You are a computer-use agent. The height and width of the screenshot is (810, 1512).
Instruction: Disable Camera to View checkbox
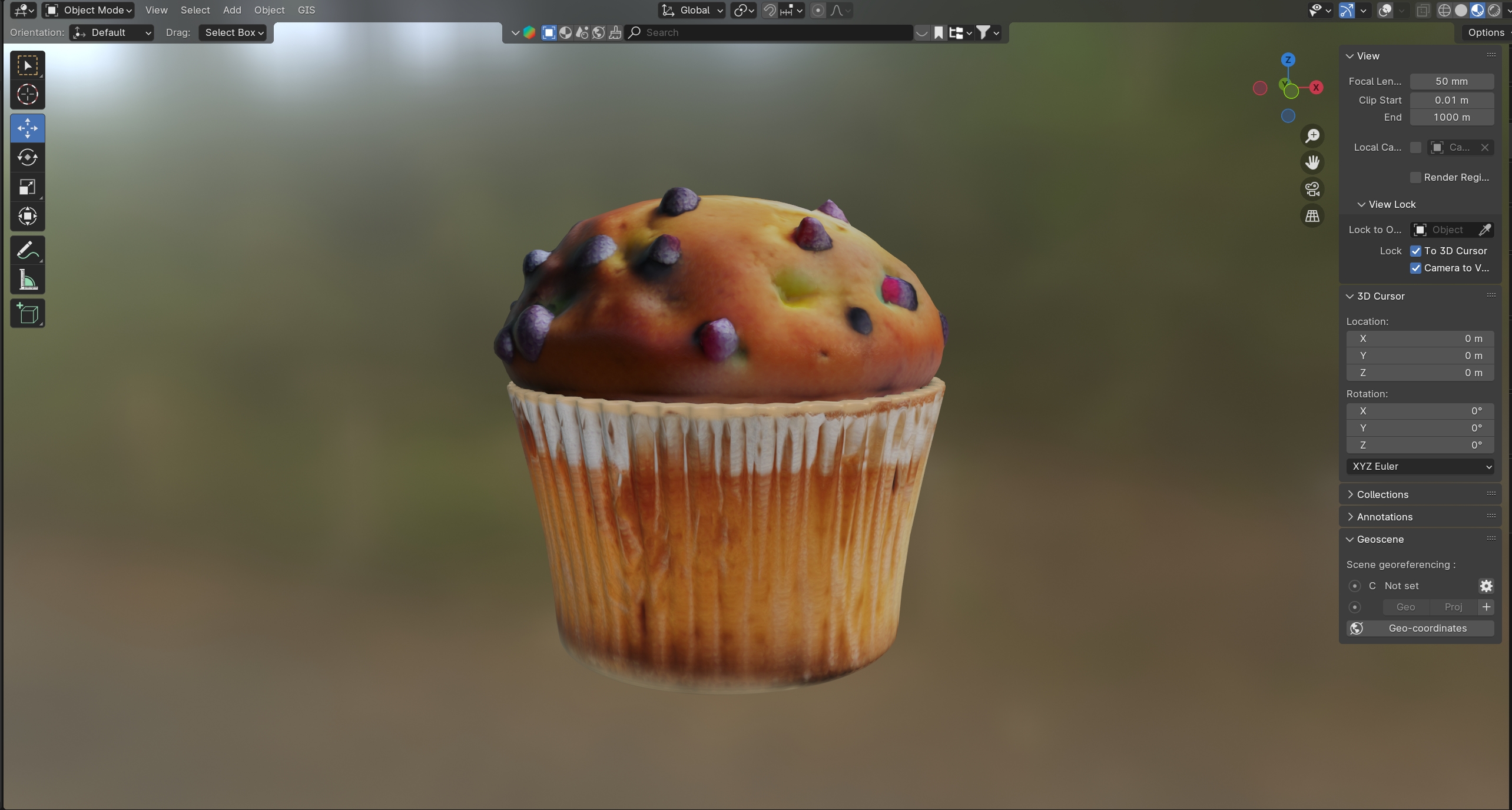[1415, 268]
